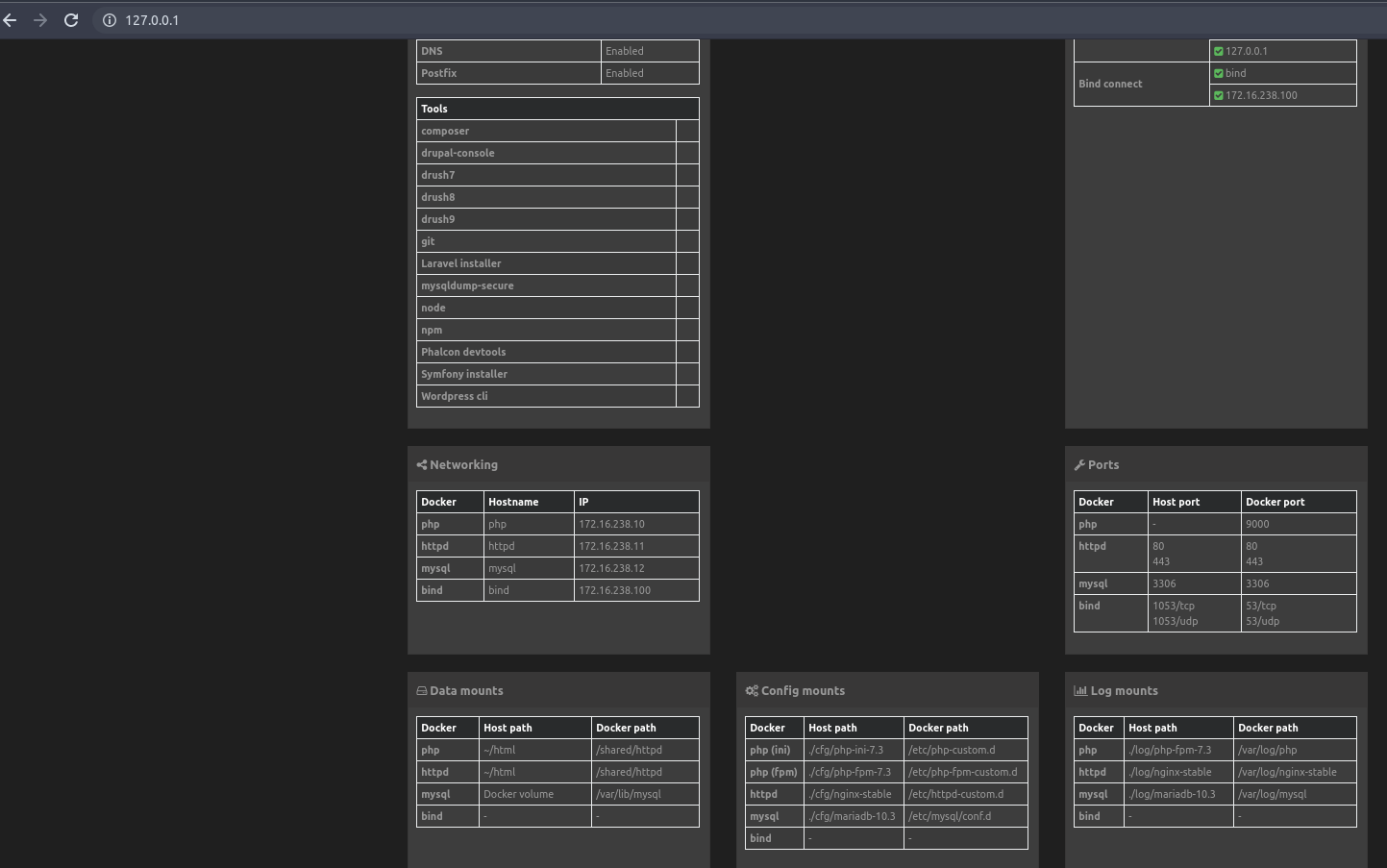Select the /etc/mysql/conf.d path
This screenshot has width=1387, height=868.
tap(950, 816)
